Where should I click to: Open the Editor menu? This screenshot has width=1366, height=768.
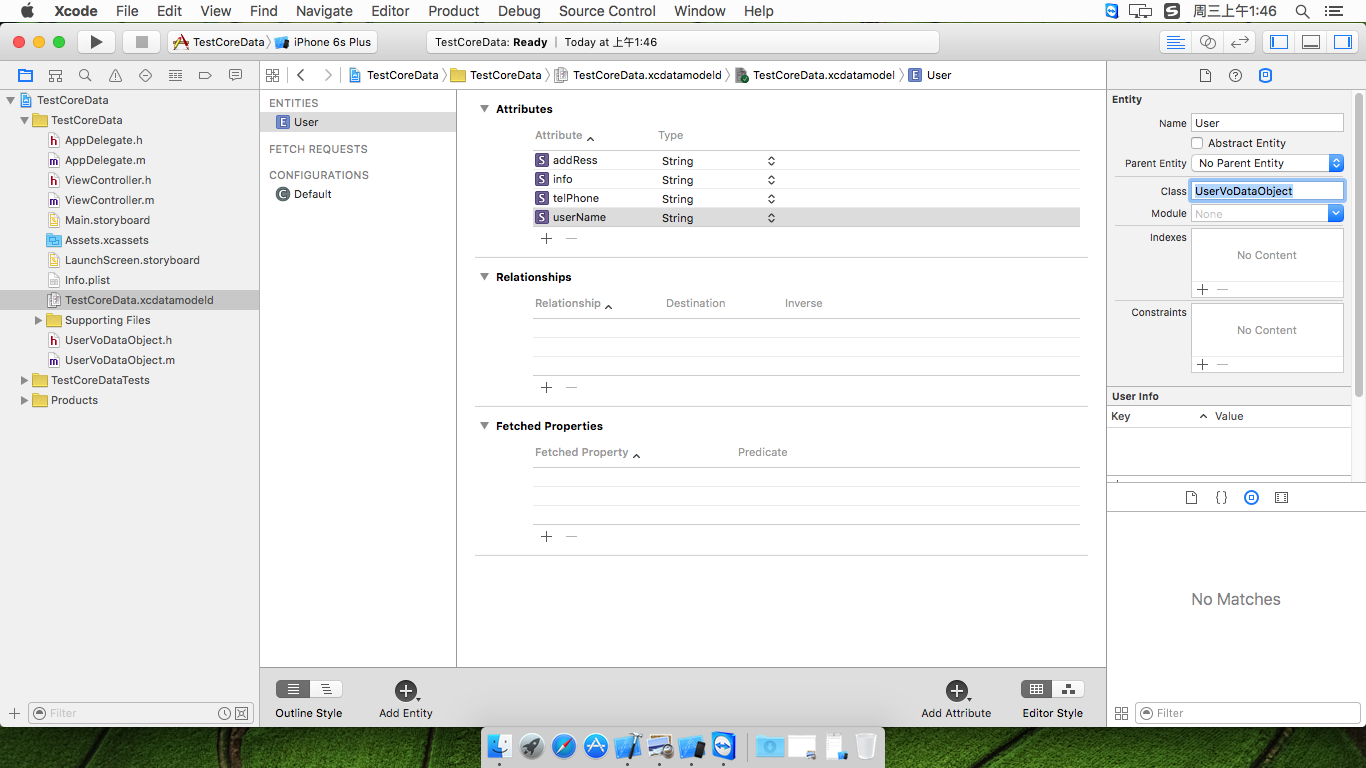click(x=390, y=11)
